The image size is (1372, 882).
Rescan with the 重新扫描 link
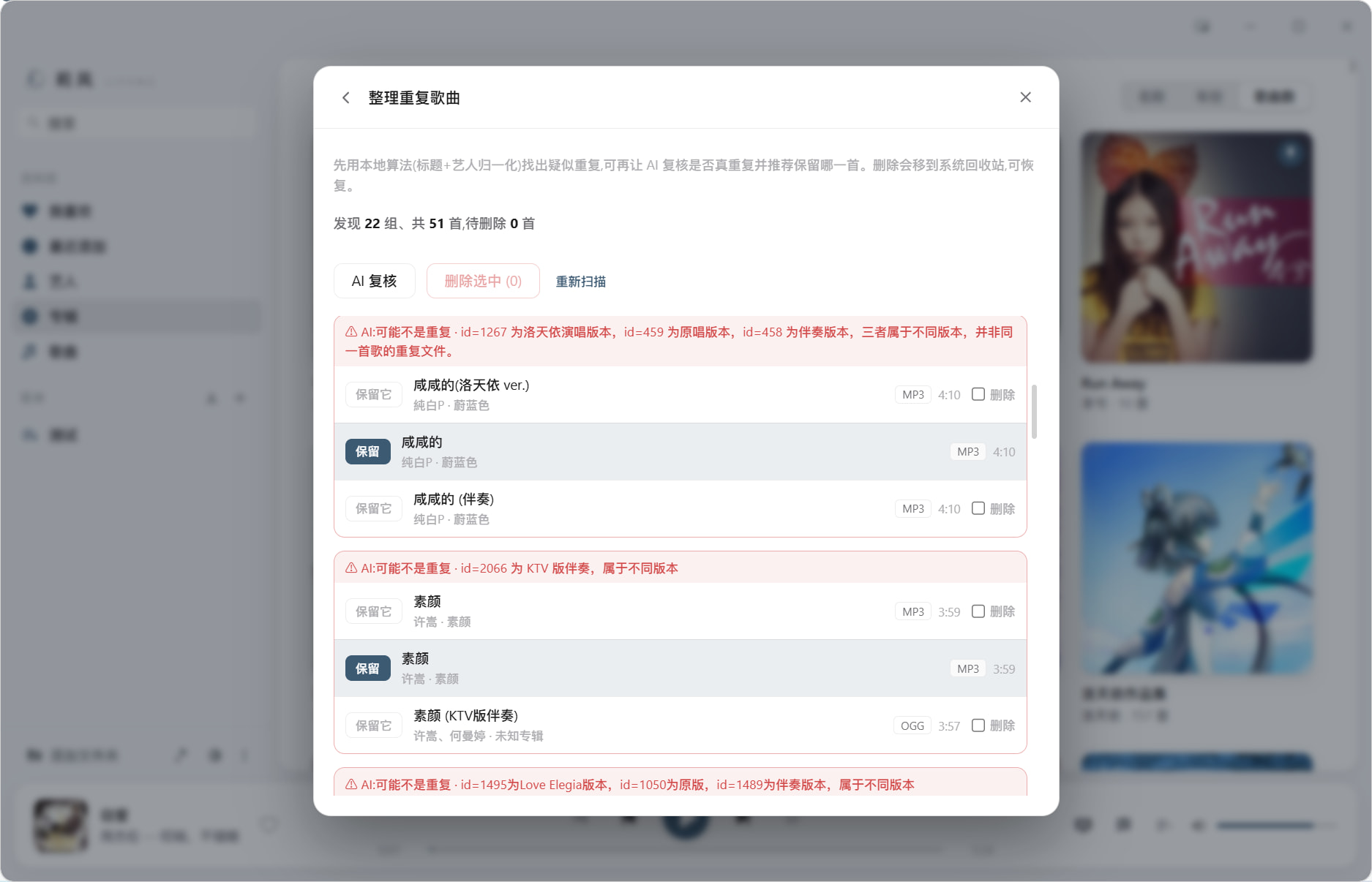point(581,282)
